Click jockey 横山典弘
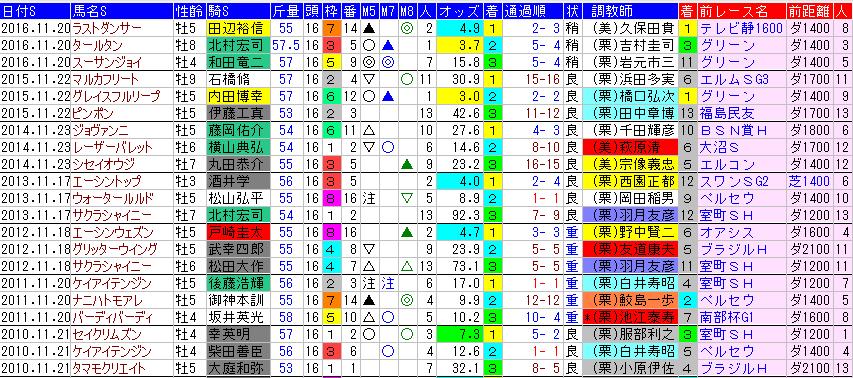The width and height of the screenshot is (853, 378). (238, 147)
